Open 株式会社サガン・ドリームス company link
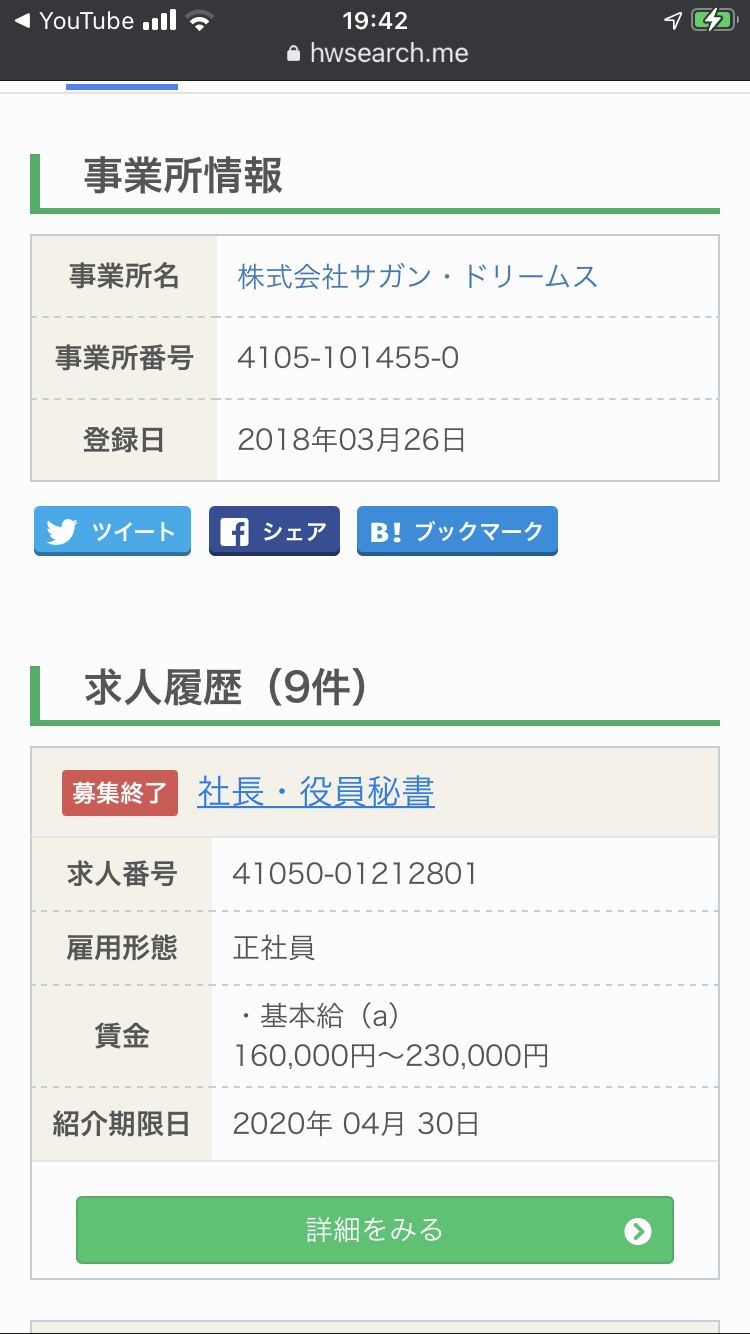 point(418,276)
